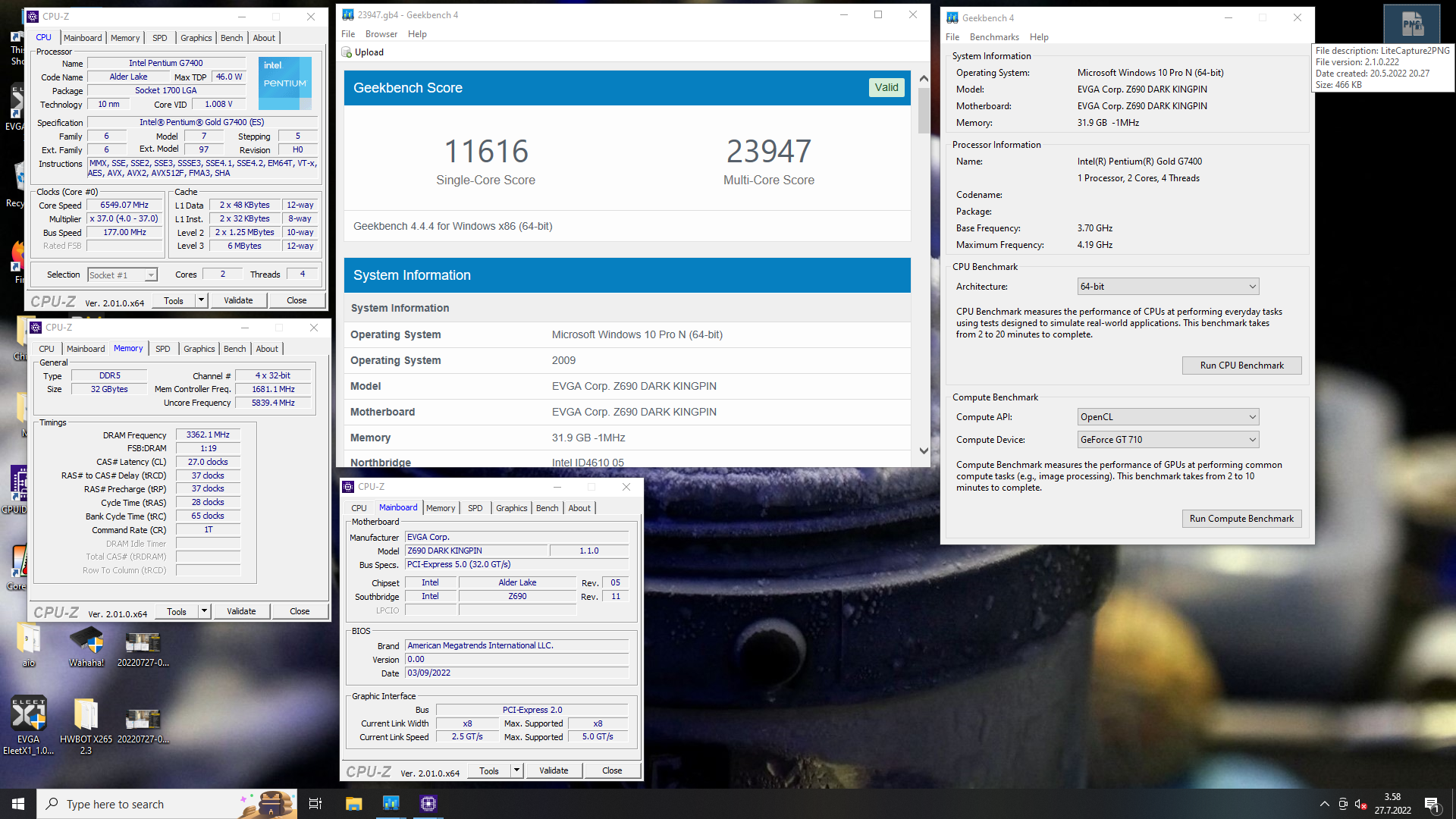This screenshot has height=819, width=1456.
Task: Click the scroll-down arrow in Geekbench result
Action: tap(924, 450)
